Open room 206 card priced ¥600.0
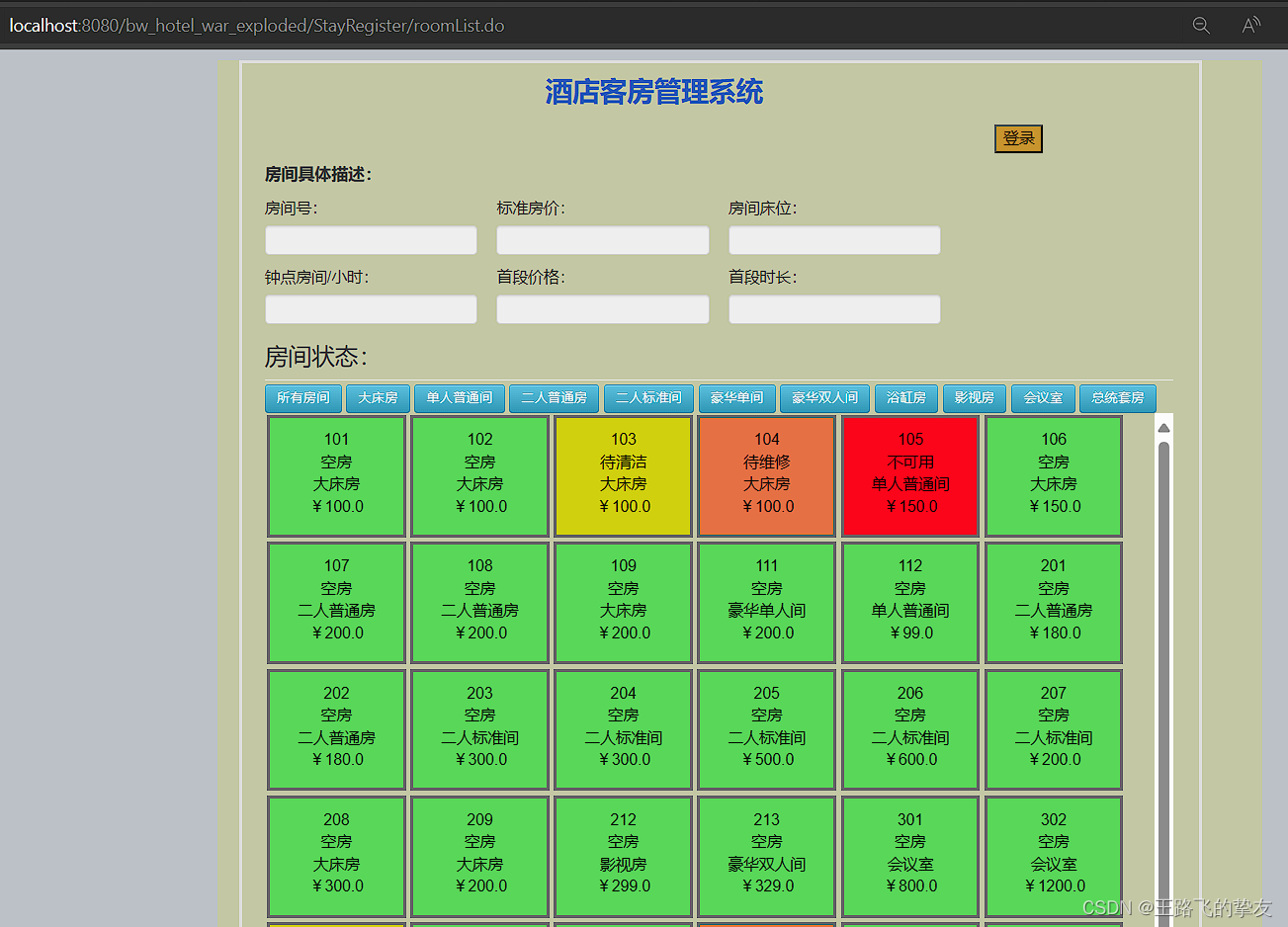The width and height of the screenshot is (1288, 927). coord(910,729)
